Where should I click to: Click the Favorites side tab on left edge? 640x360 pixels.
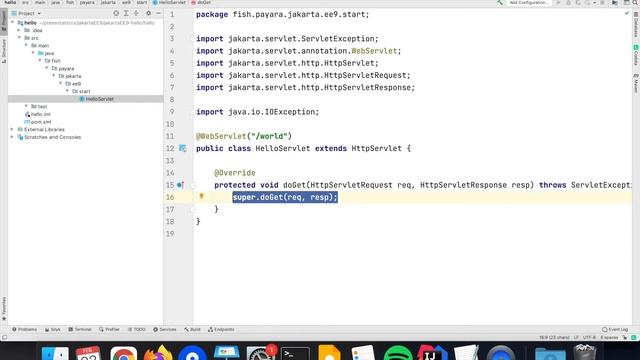click(4, 309)
